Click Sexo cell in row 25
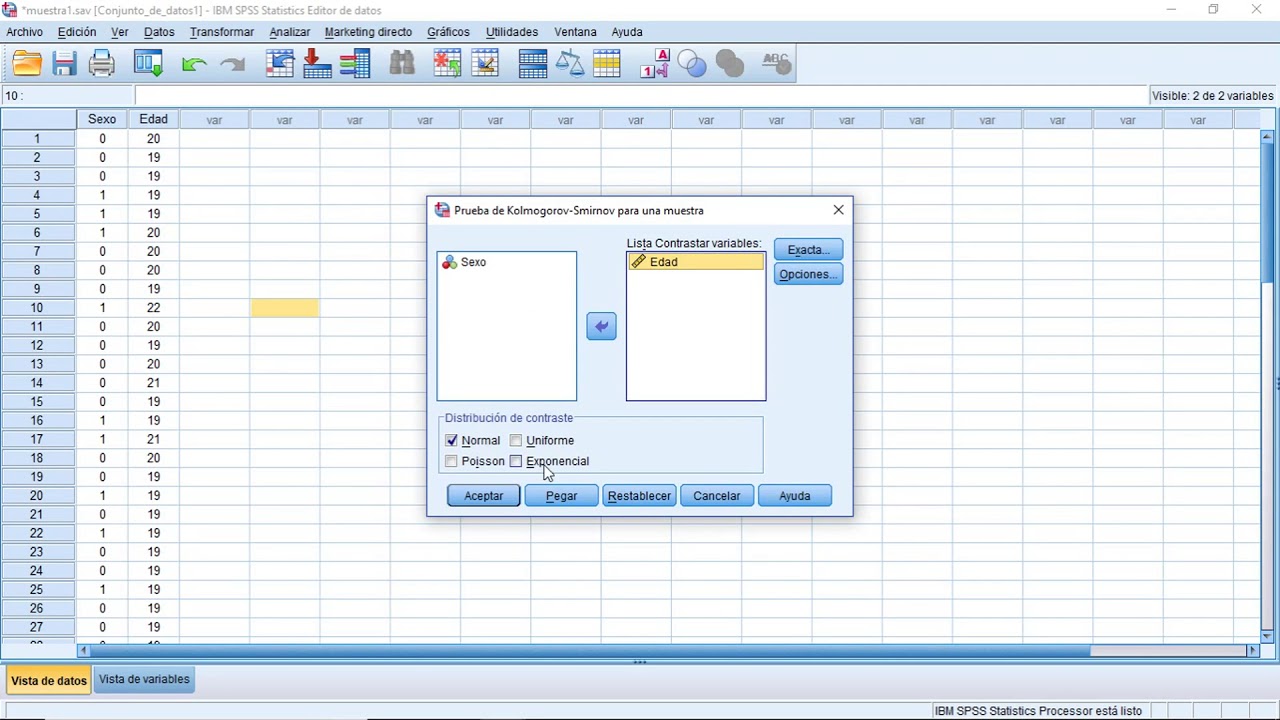 [x=102, y=590]
